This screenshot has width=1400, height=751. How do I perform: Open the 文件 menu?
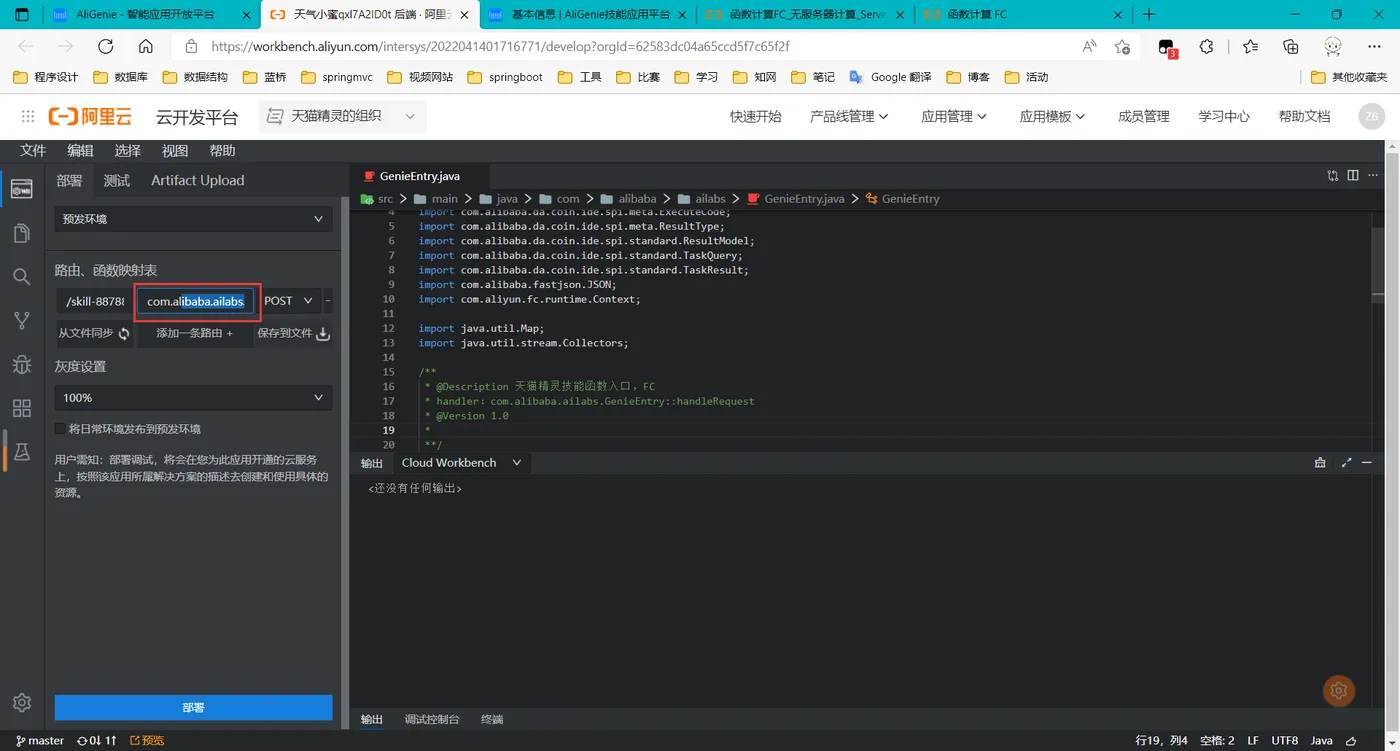point(33,150)
